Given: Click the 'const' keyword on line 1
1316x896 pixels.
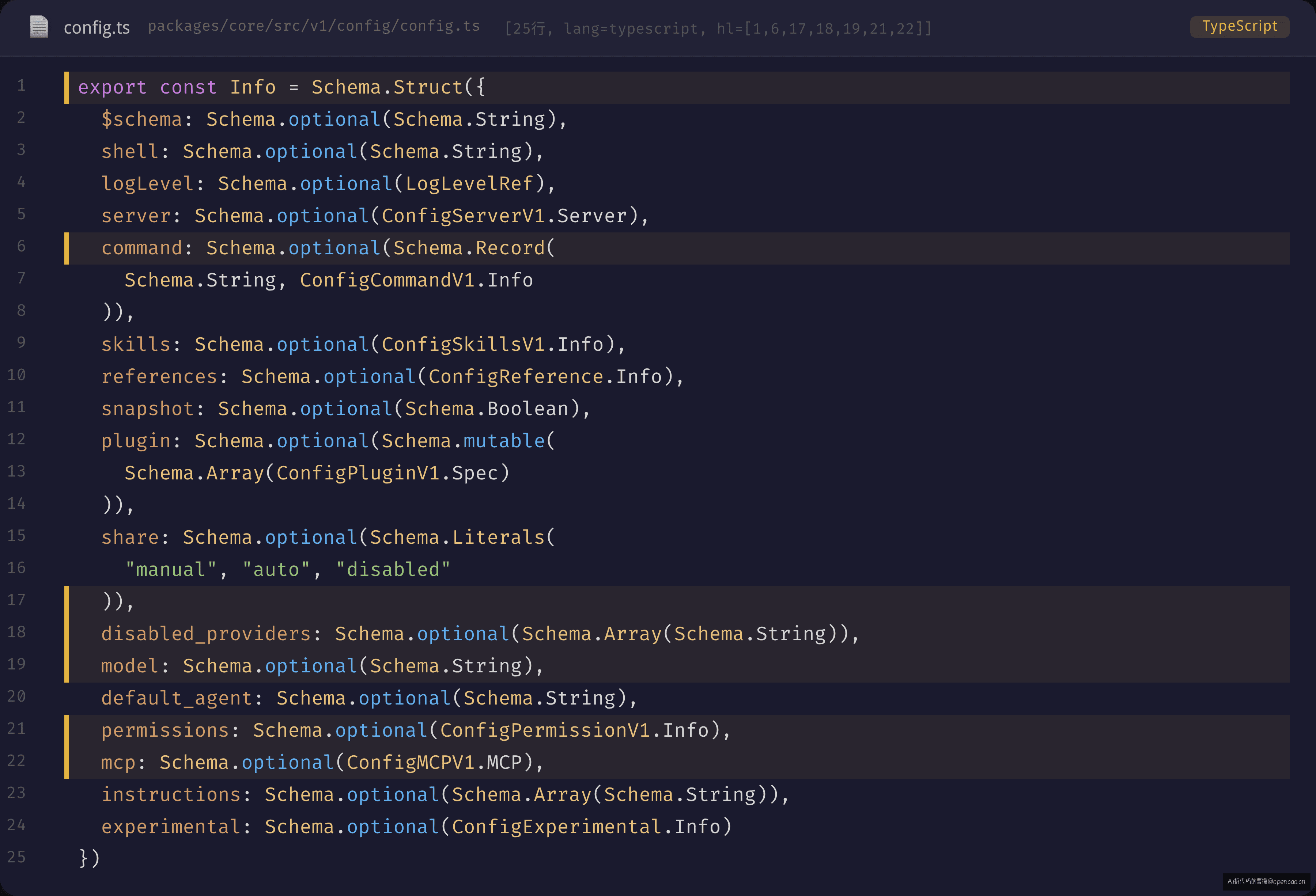Looking at the screenshot, I should click(188, 87).
